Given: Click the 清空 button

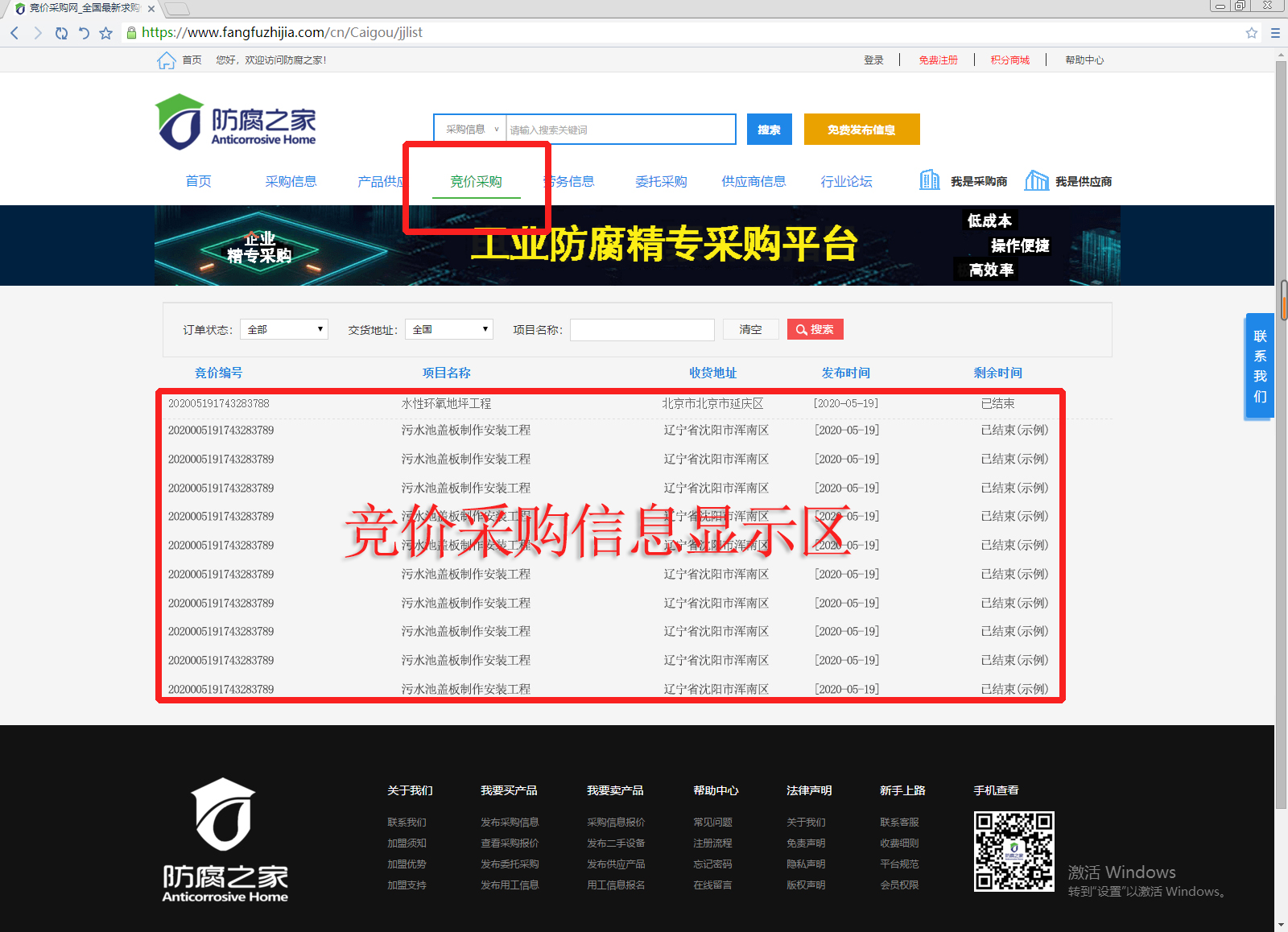Looking at the screenshot, I should click(750, 329).
